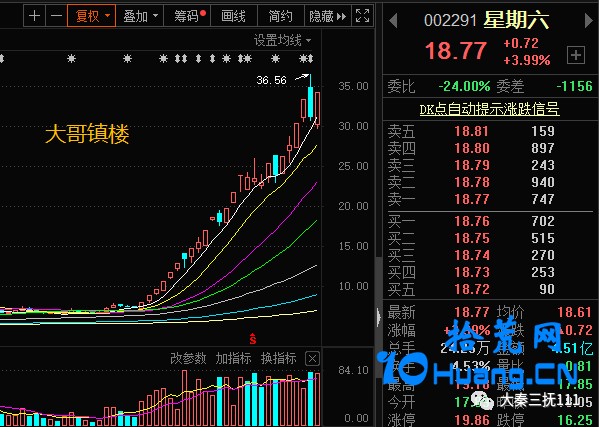Open the 叠加 dropdown
Screen dimensions: 599x427
(140, 16)
